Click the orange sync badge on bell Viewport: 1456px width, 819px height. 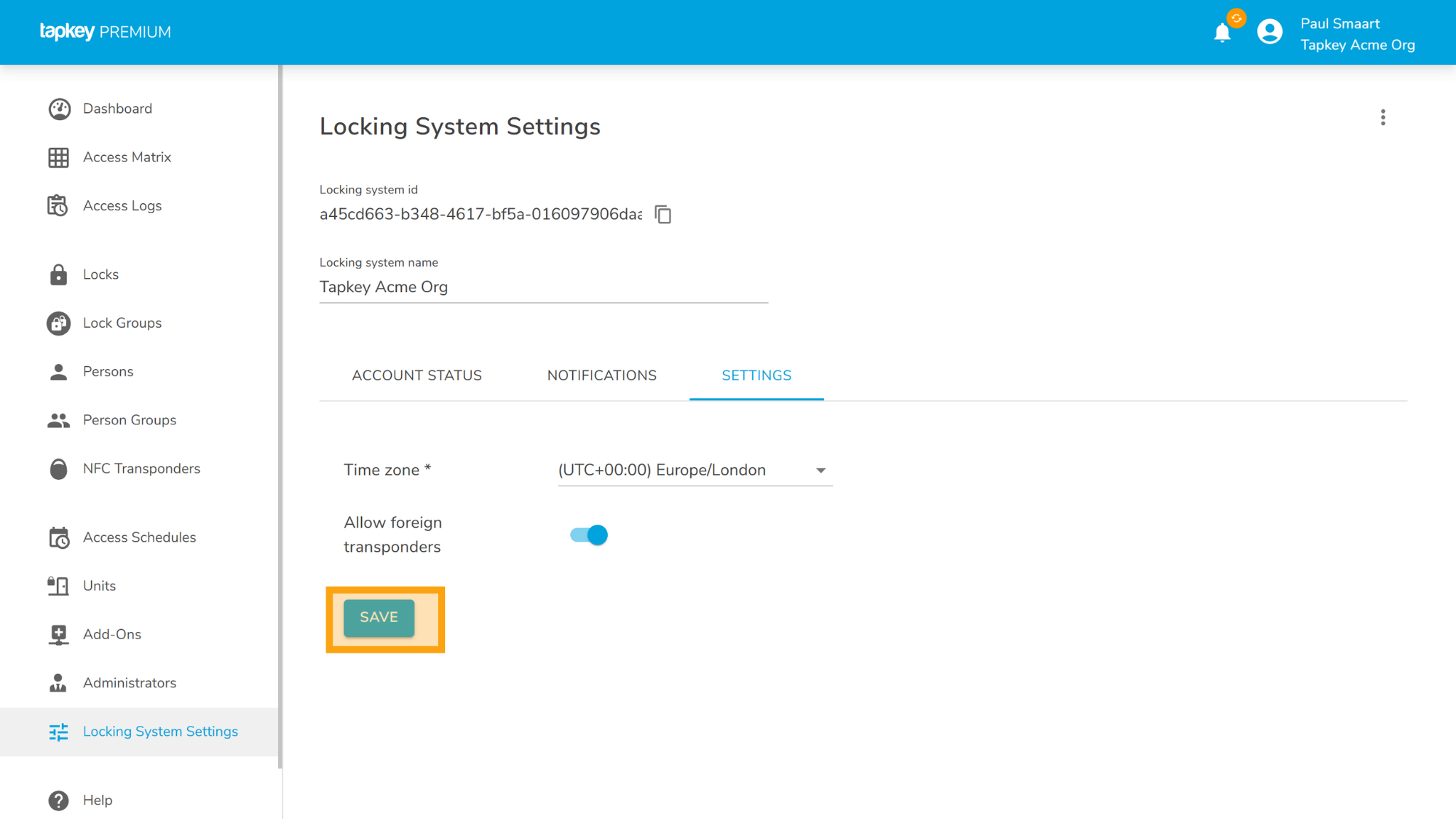pyautogui.click(x=1236, y=18)
